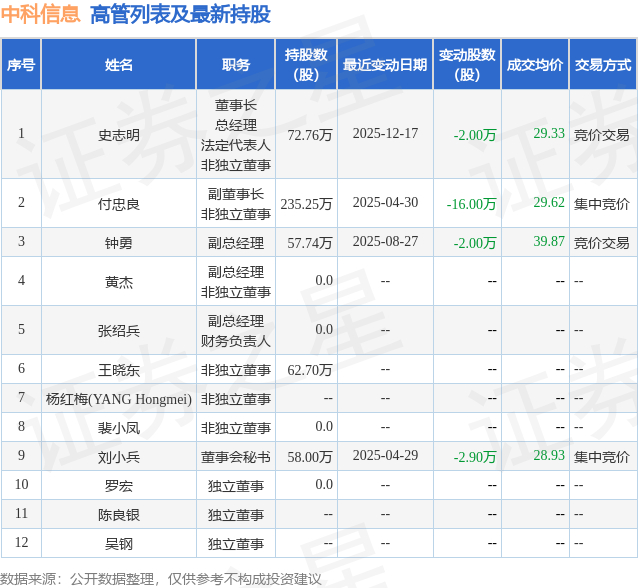Image resolution: width=638 pixels, height=588 pixels.
Task: Click the 最近变动日期 column header
Action: point(385,65)
